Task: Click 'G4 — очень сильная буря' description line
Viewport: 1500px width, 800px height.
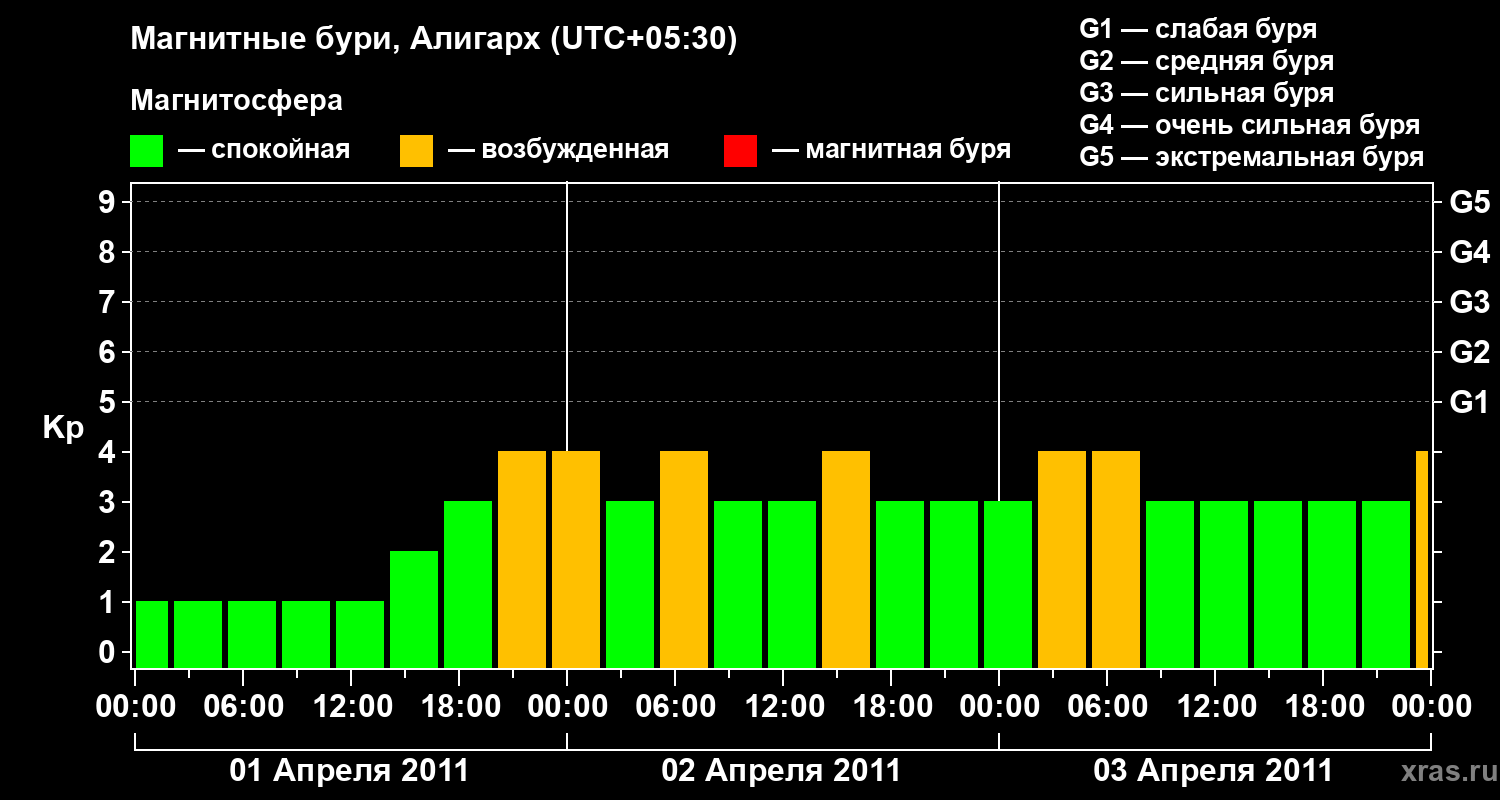Action: [x=1249, y=125]
